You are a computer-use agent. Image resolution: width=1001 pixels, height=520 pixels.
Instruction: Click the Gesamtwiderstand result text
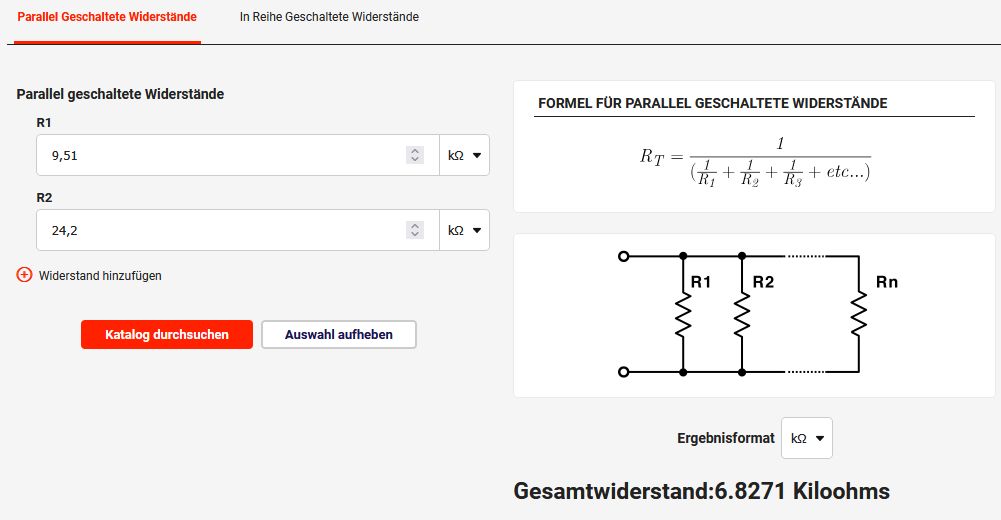[x=701, y=491]
